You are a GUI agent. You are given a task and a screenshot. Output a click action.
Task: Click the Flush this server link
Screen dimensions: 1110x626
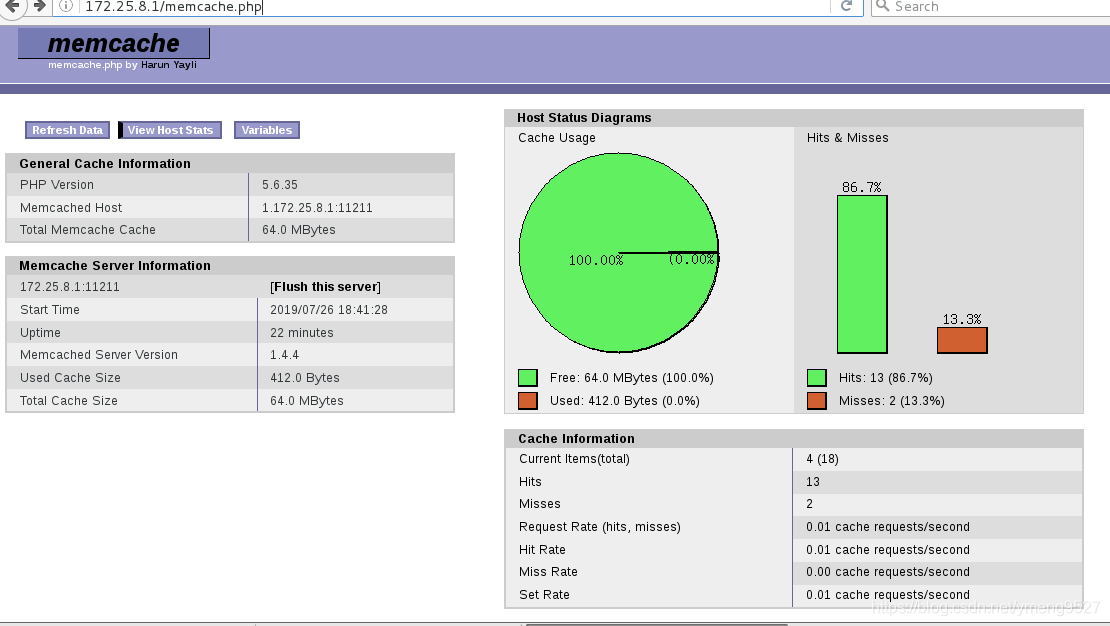326,287
